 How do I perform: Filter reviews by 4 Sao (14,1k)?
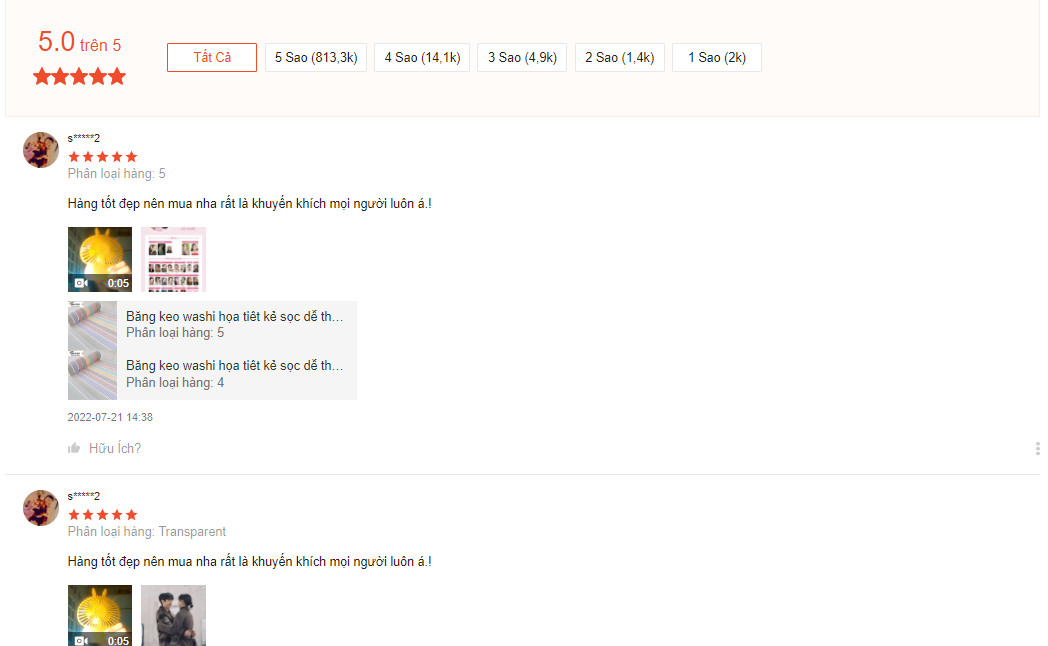click(x=422, y=58)
